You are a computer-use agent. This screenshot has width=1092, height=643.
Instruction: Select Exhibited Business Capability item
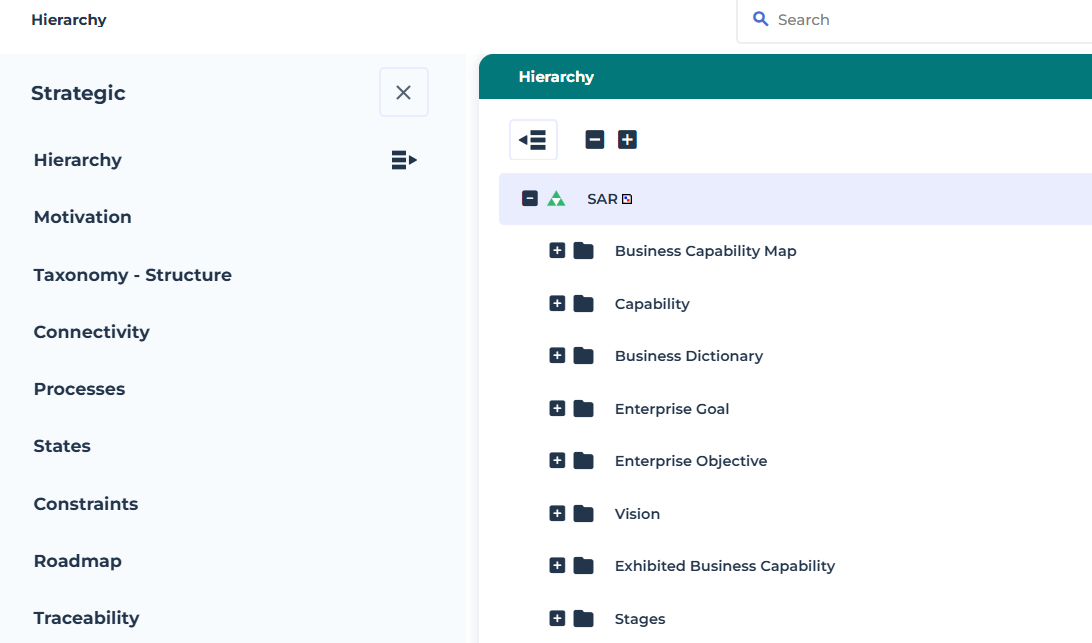724,566
